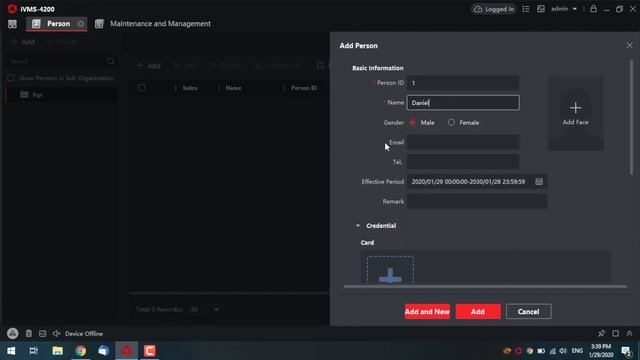
Task: Click the Device Offline status text
Action: coord(84,333)
